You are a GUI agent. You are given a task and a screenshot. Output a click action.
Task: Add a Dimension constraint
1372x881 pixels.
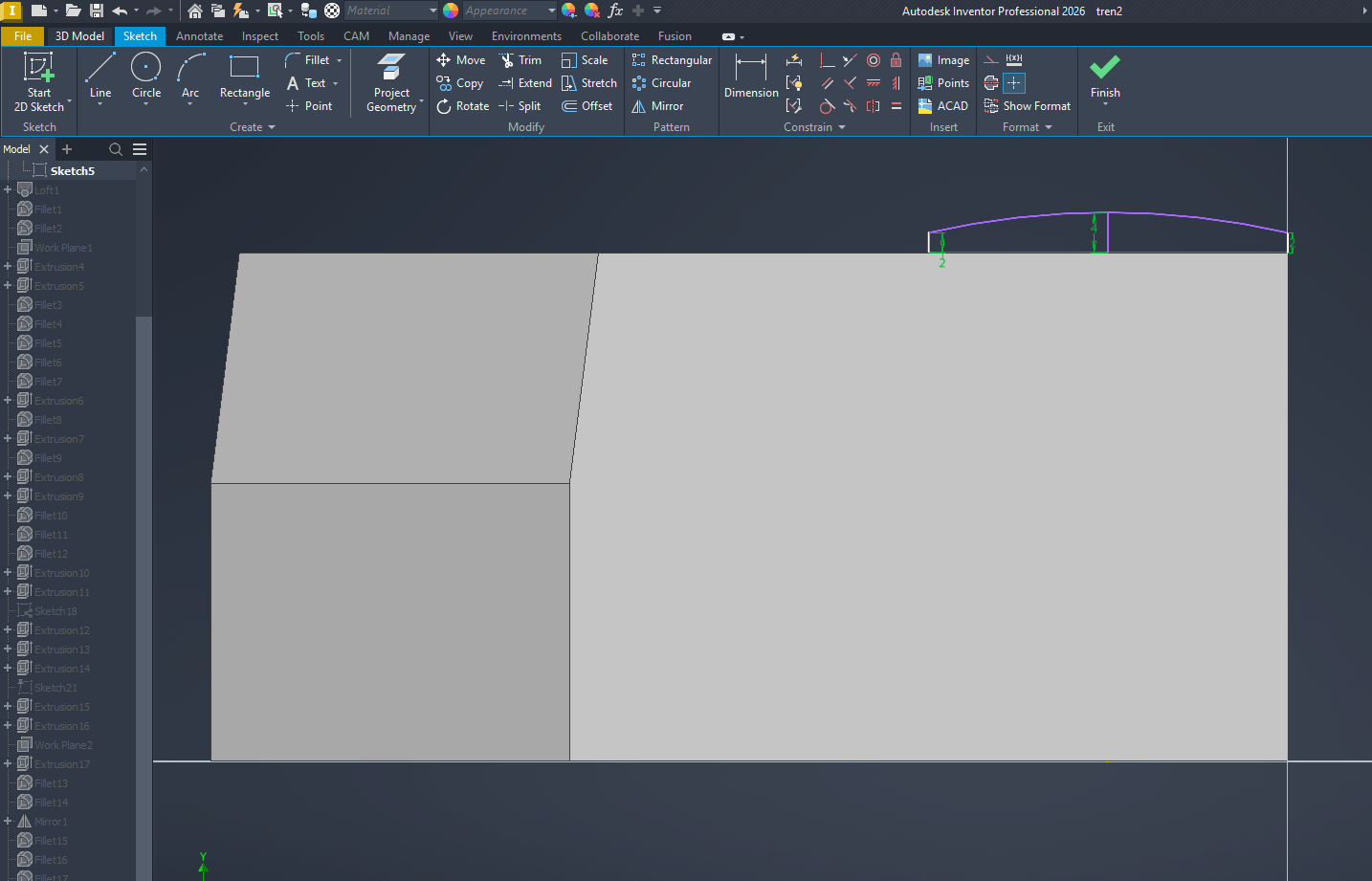750,77
